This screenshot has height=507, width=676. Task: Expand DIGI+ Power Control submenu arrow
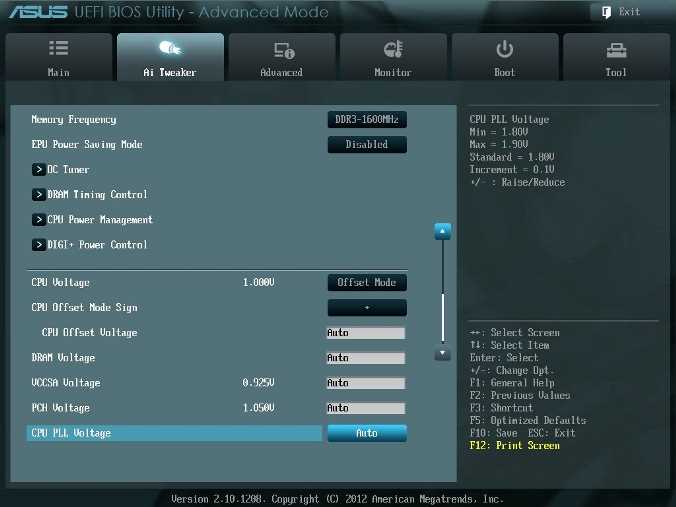(x=39, y=244)
